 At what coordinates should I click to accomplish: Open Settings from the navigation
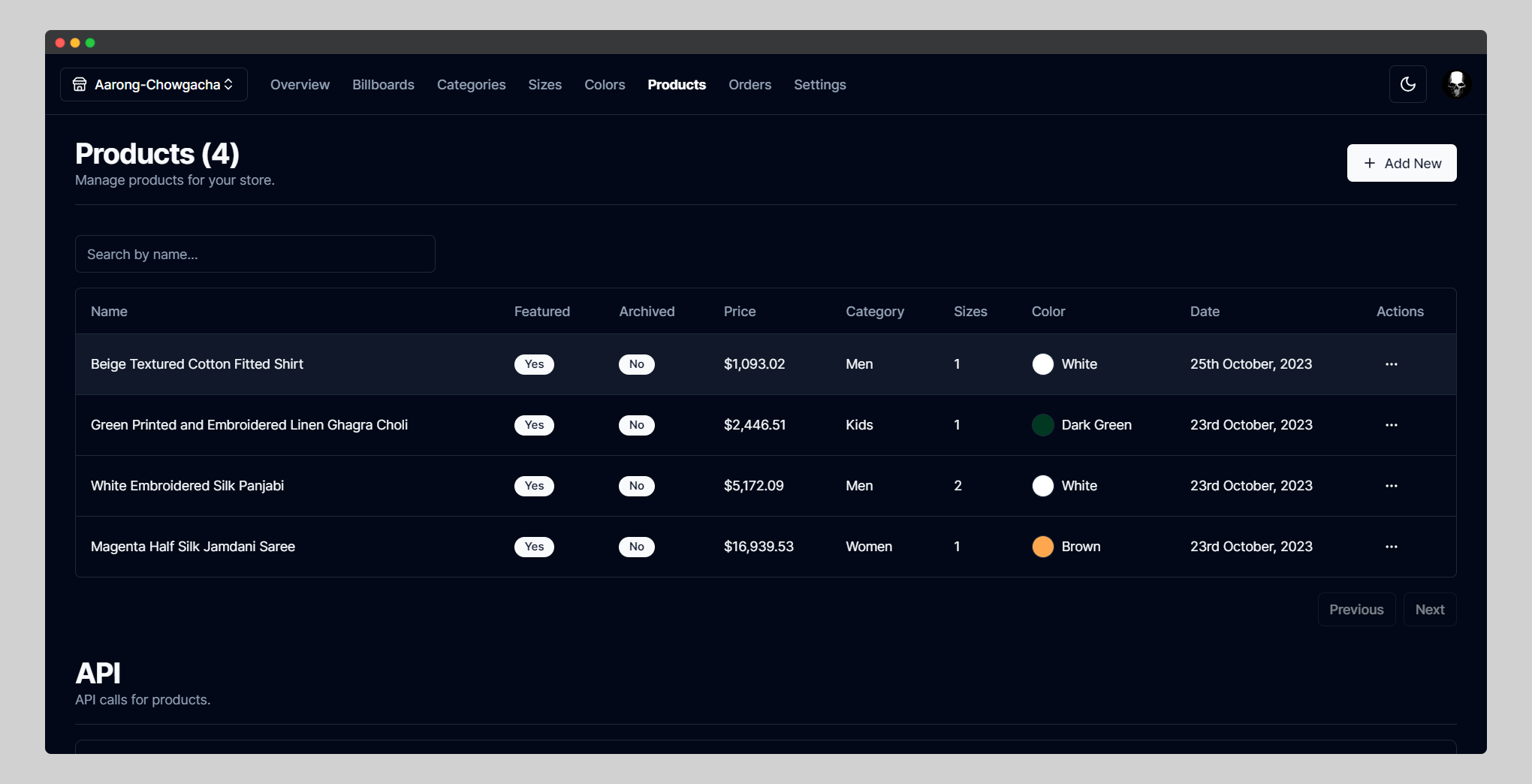point(819,85)
